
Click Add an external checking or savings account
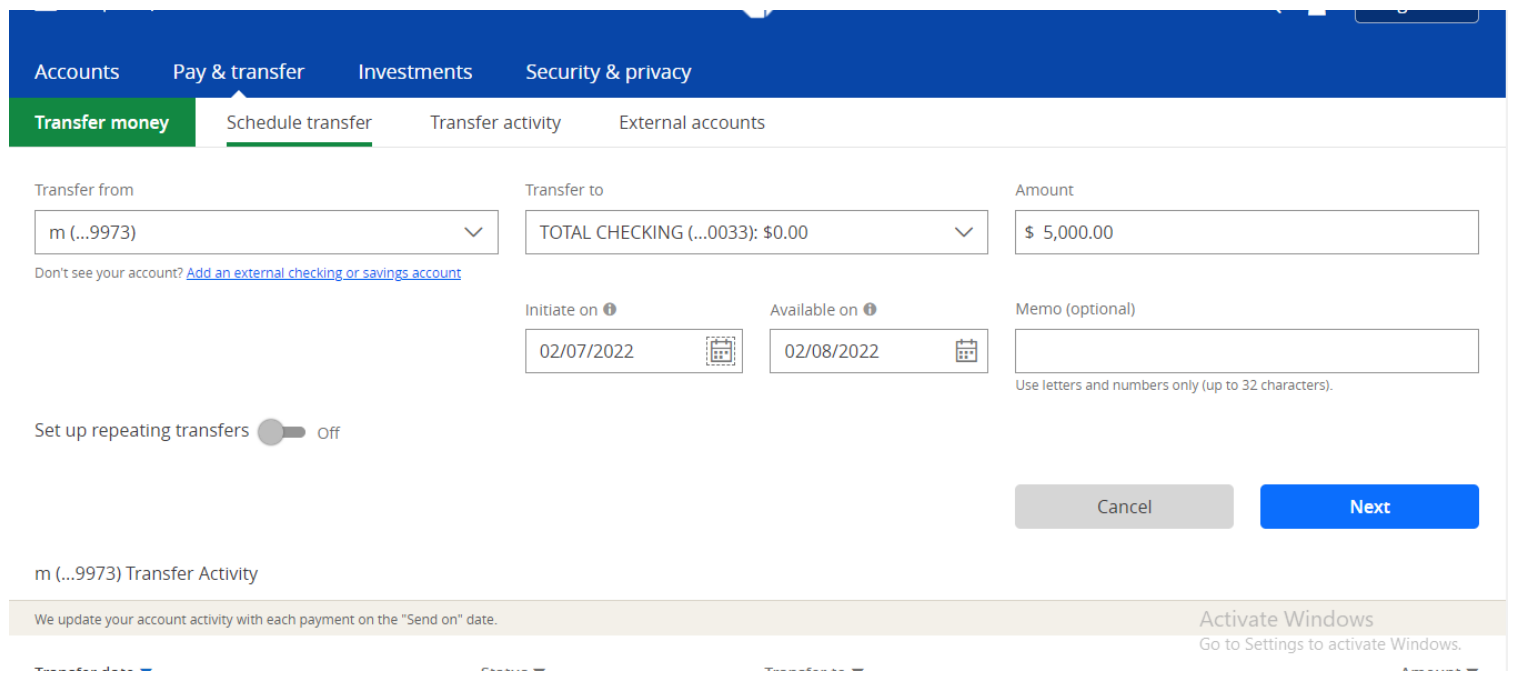(x=323, y=273)
